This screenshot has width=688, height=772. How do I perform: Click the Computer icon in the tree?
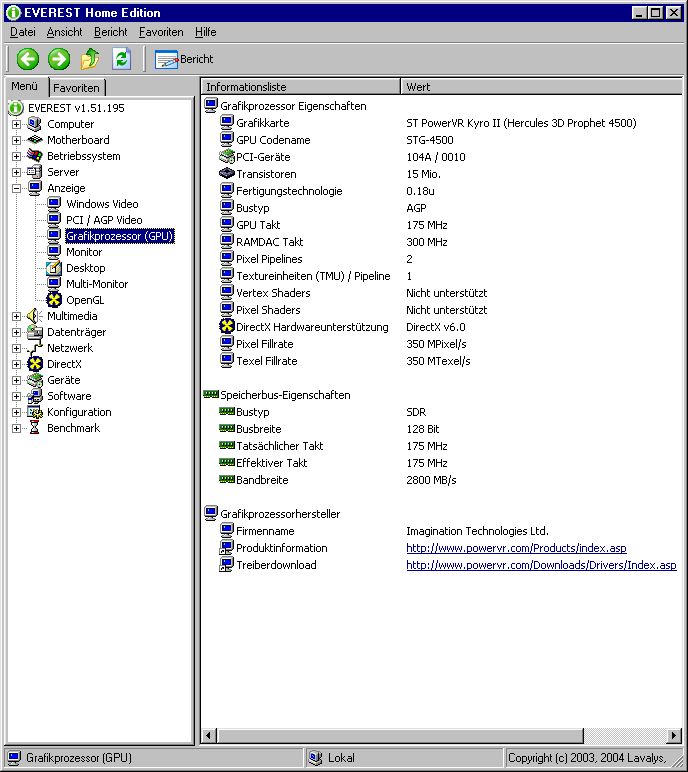[34, 124]
